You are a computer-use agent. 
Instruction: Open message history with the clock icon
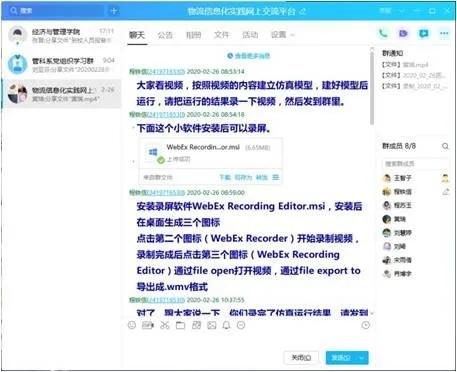[x=366, y=325]
